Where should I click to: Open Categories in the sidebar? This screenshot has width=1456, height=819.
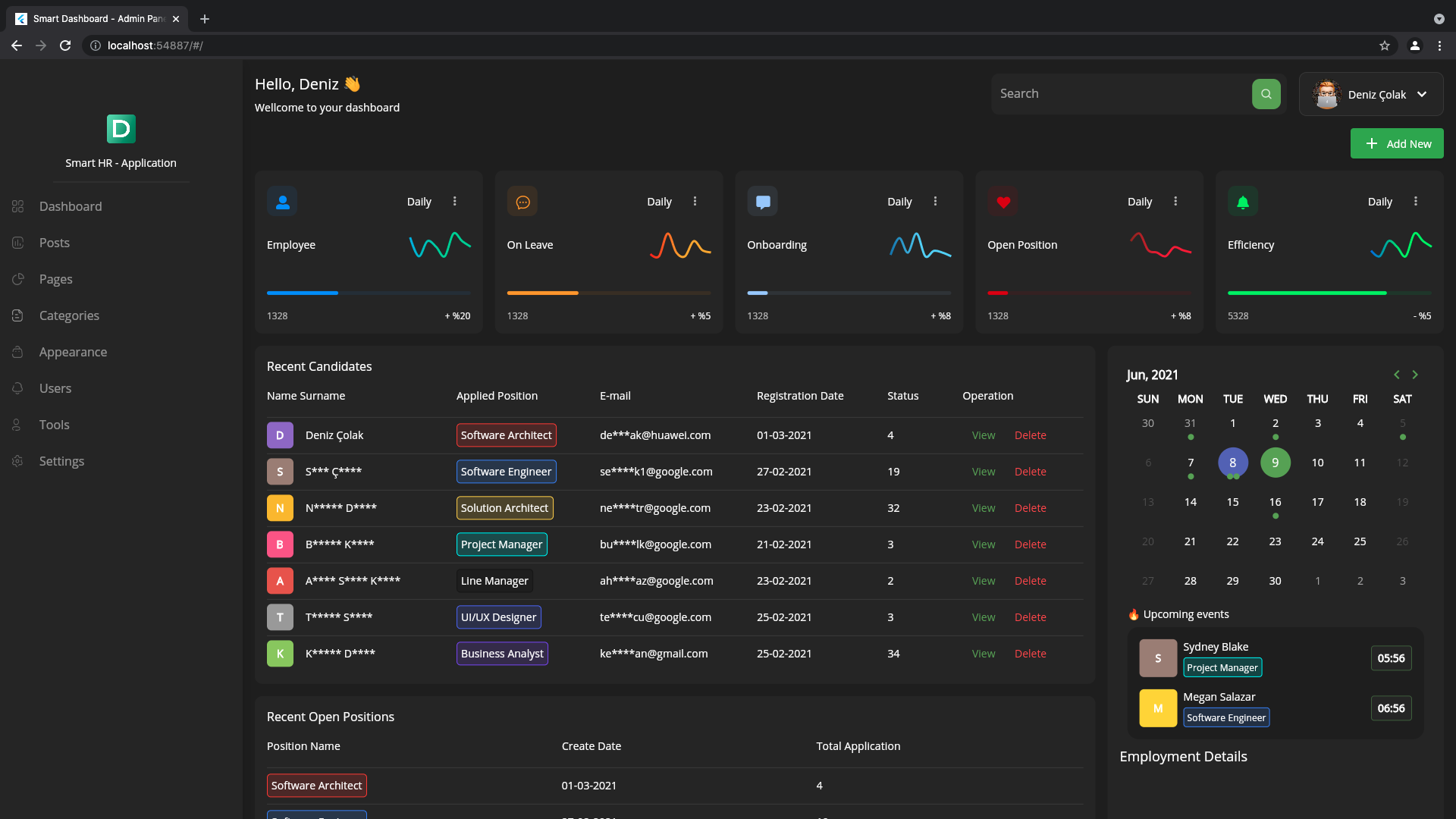coord(69,315)
